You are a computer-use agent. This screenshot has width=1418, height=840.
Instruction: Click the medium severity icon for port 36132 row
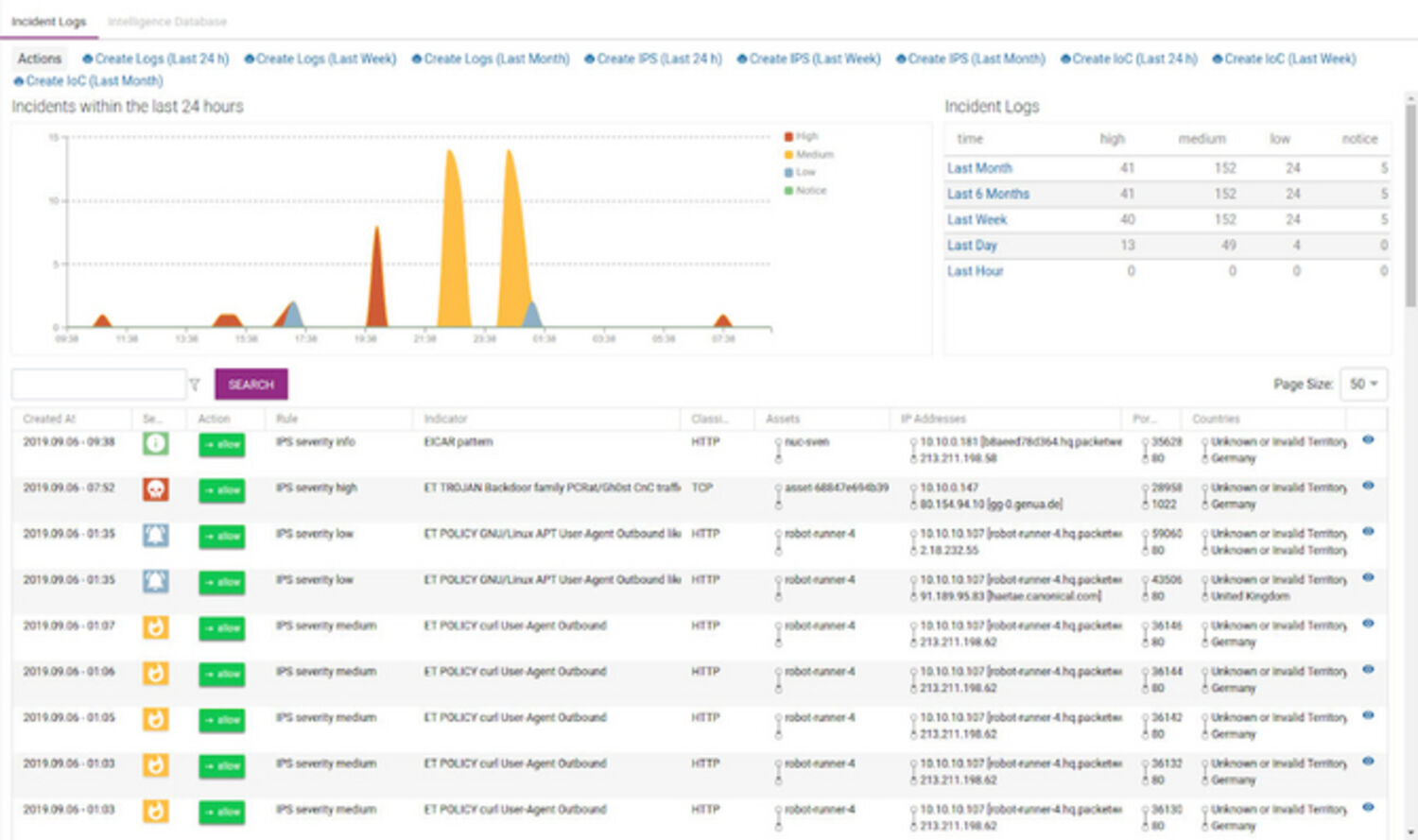(156, 765)
